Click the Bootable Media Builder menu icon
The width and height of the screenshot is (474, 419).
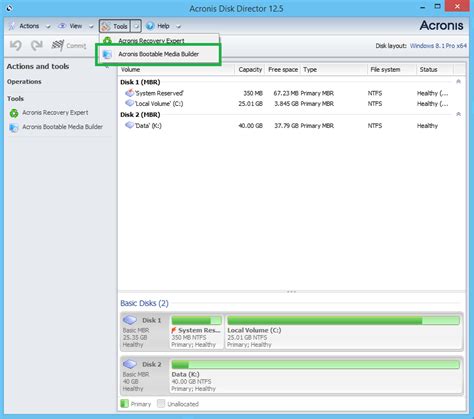pyautogui.click(x=107, y=54)
